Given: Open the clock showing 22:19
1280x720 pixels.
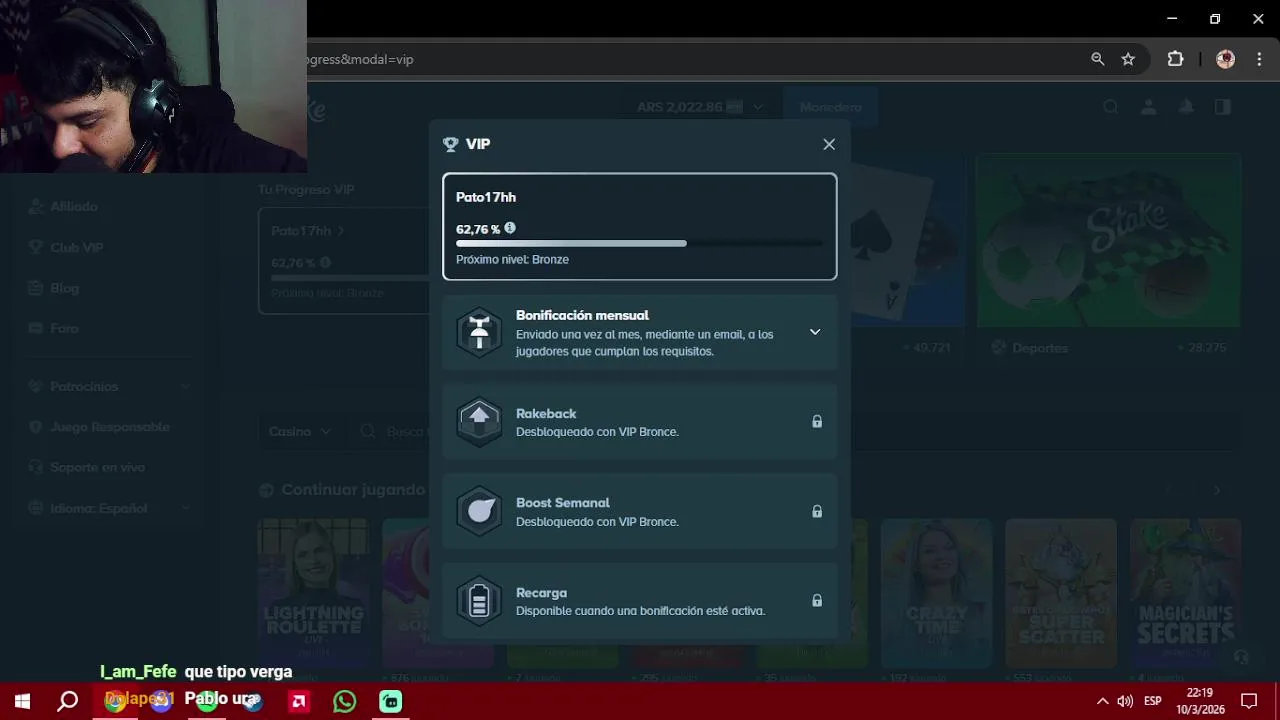Looking at the screenshot, I should [x=1200, y=701].
